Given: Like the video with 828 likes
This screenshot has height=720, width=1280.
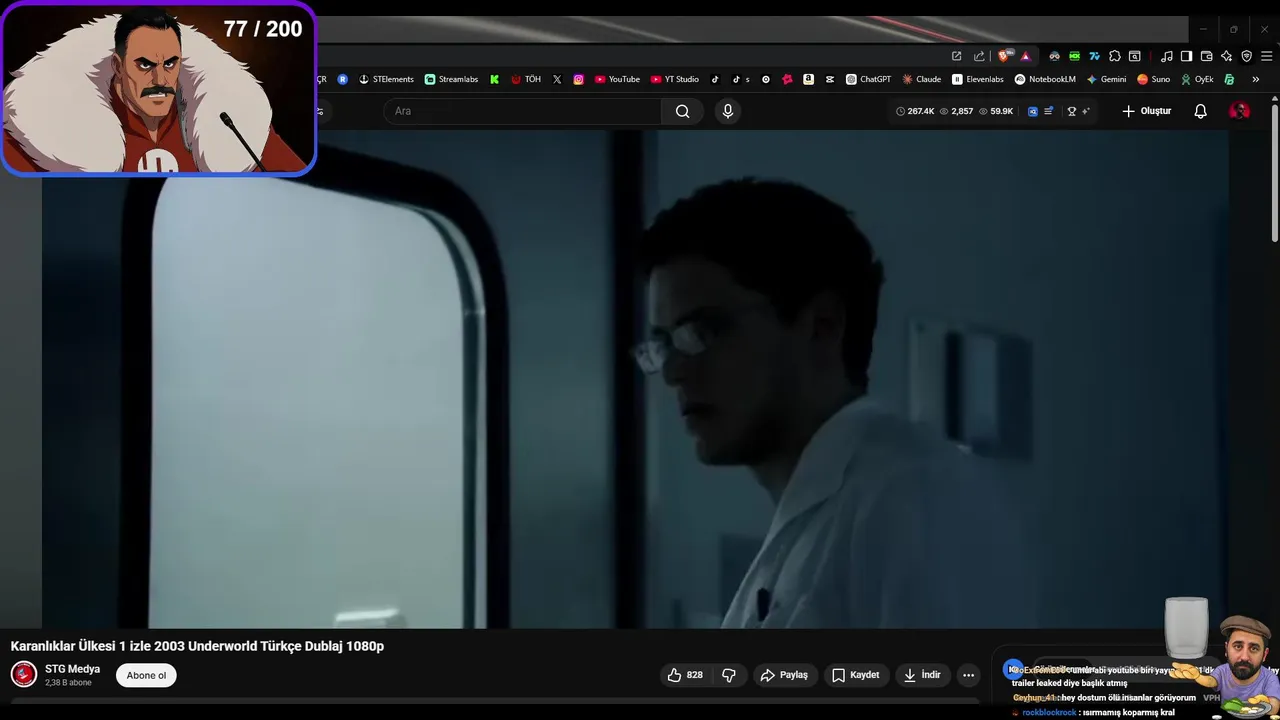Looking at the screenshot, I should pos(685,675).
